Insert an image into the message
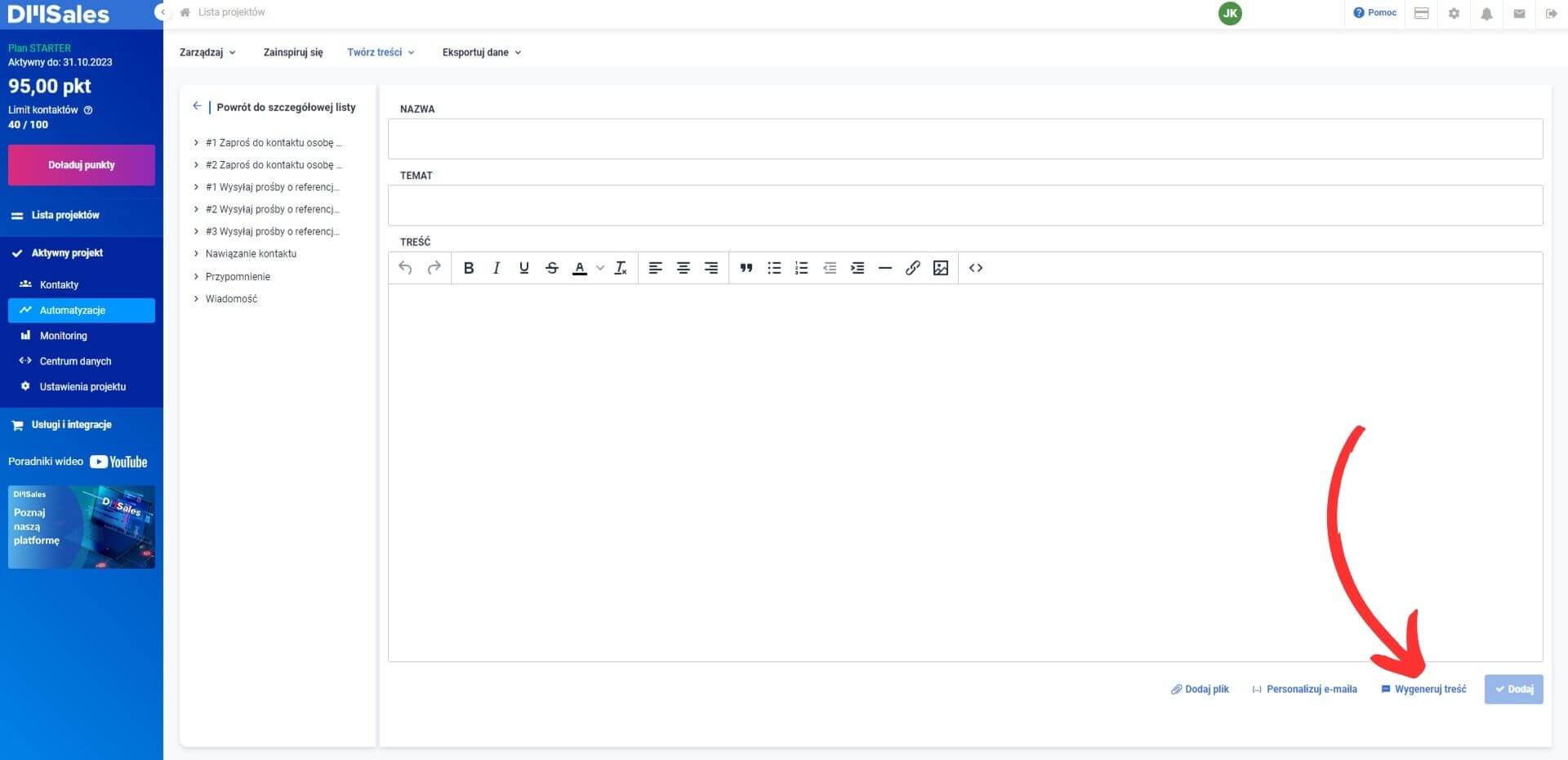Screen dimensions: 1568x760 940,268
